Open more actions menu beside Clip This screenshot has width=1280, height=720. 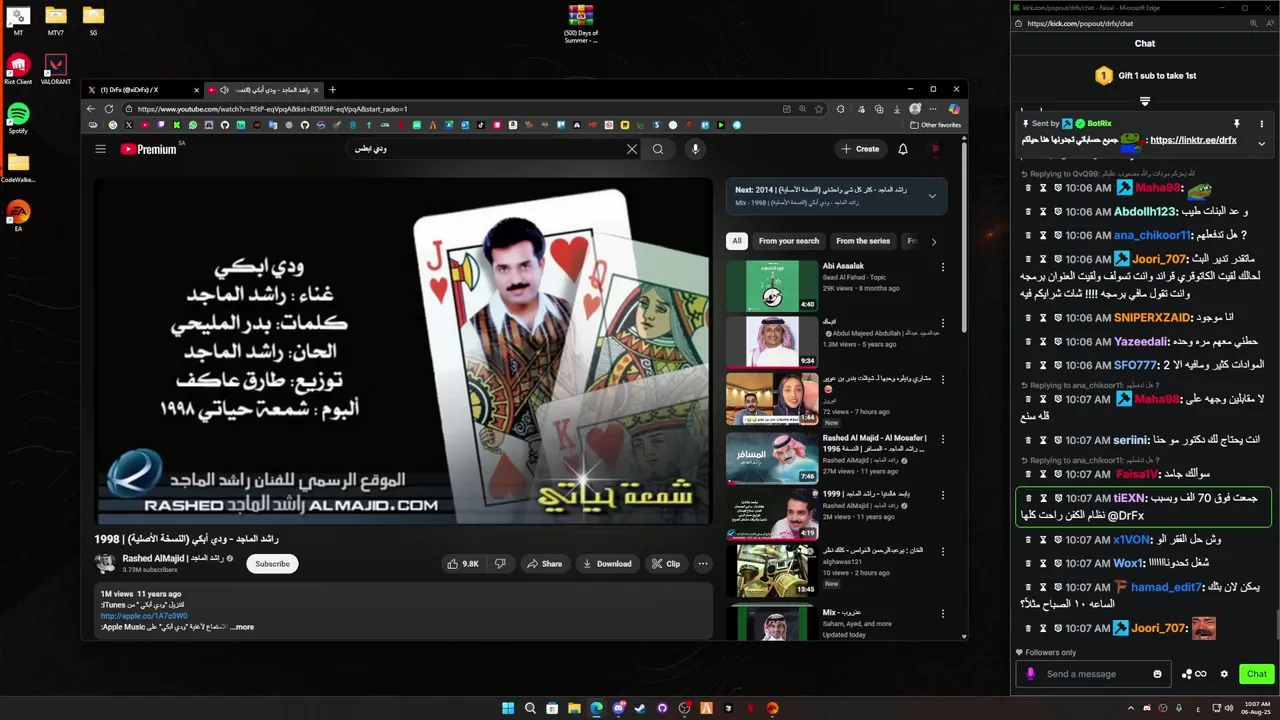[x=703, y=564]
